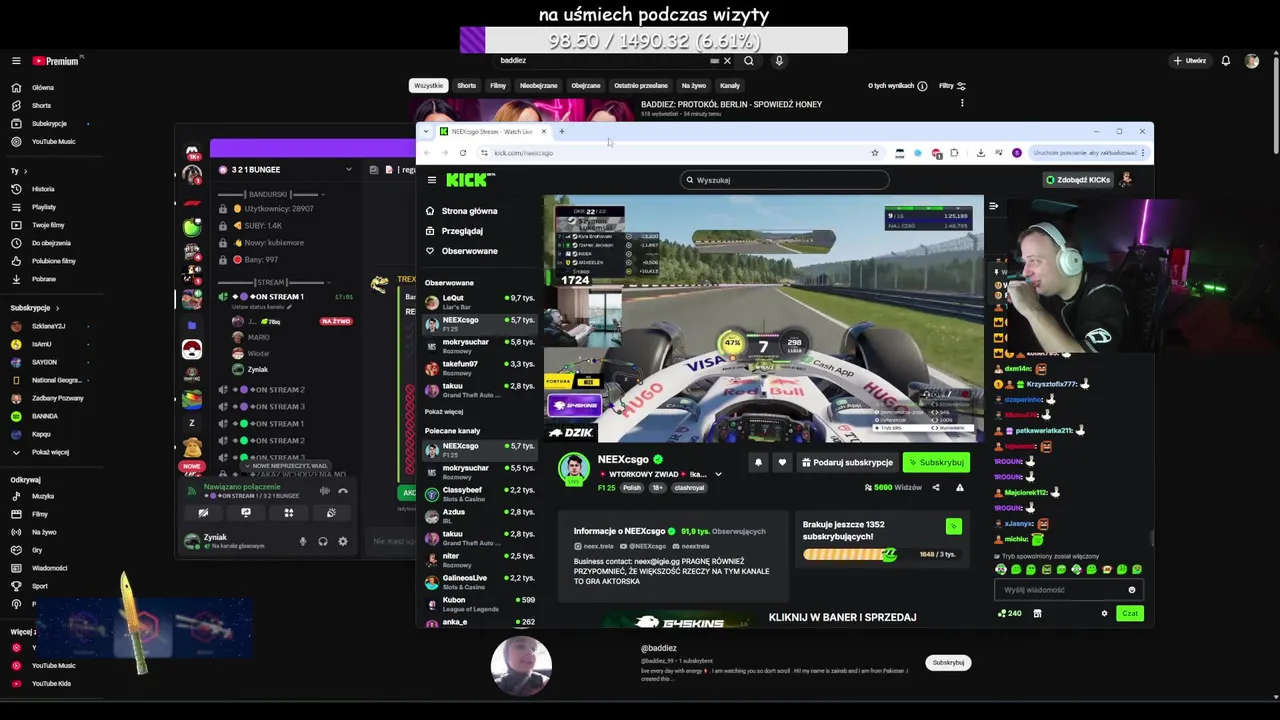Open Chrome tab search dropdown
Image resolution: width=1280 pixels, height=720 pixels.
pyautogui.click(x=426, y=131)
